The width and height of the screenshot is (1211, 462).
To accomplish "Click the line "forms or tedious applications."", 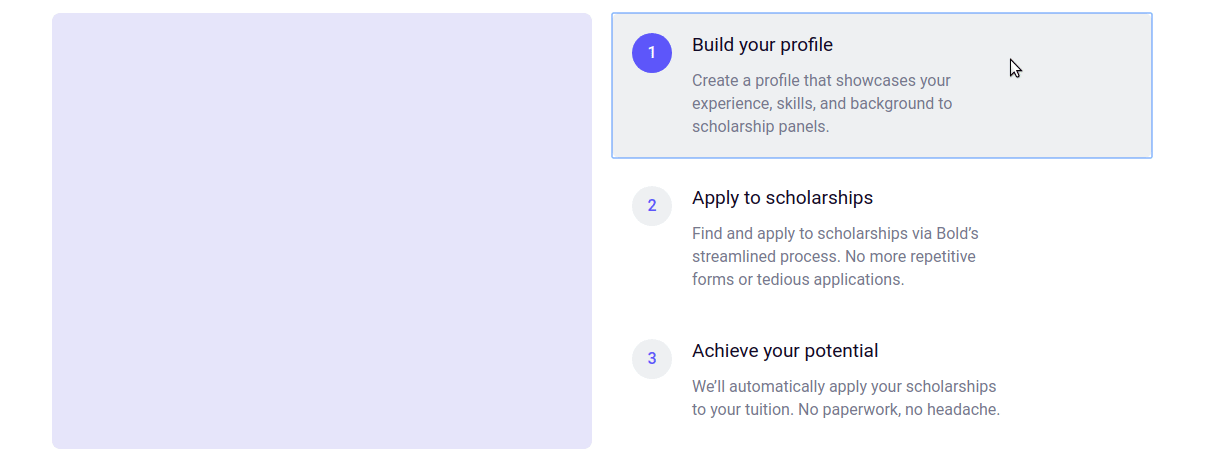I will (x=798, y=279).
